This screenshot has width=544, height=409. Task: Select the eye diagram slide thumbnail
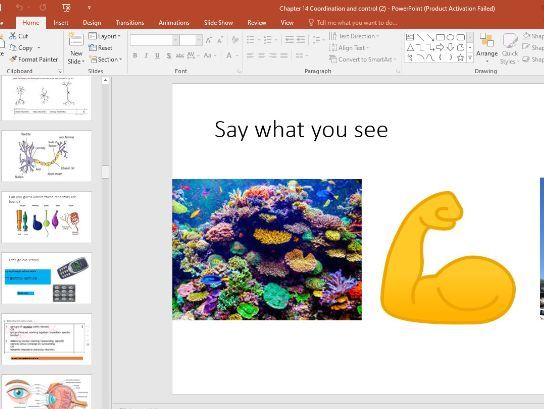pyautogui.click(x=46, y=392)
